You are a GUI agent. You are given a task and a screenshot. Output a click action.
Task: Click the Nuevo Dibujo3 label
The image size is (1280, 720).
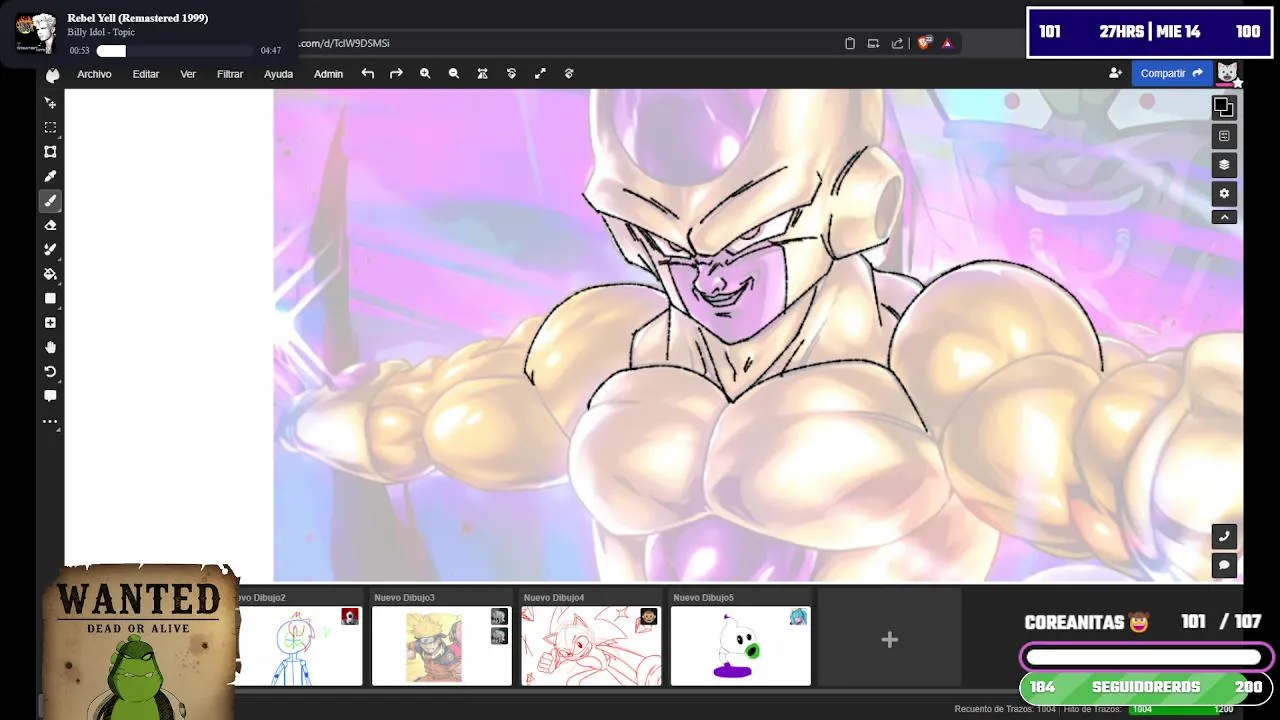(404, 597)
